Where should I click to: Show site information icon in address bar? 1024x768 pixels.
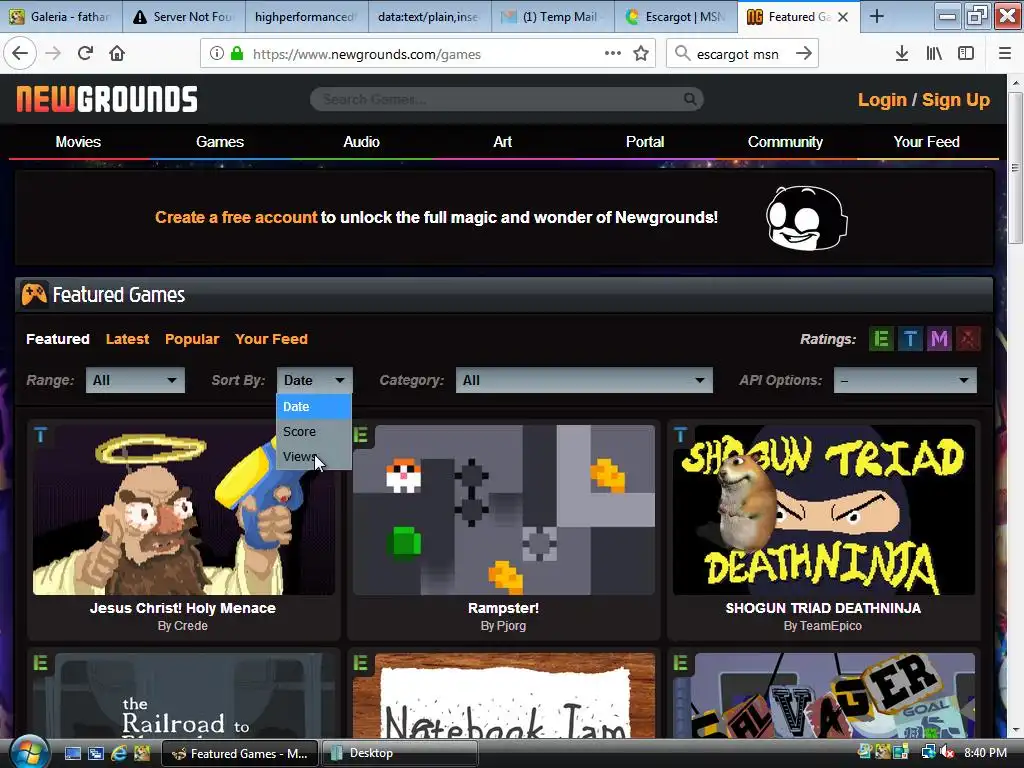point(216,54)
